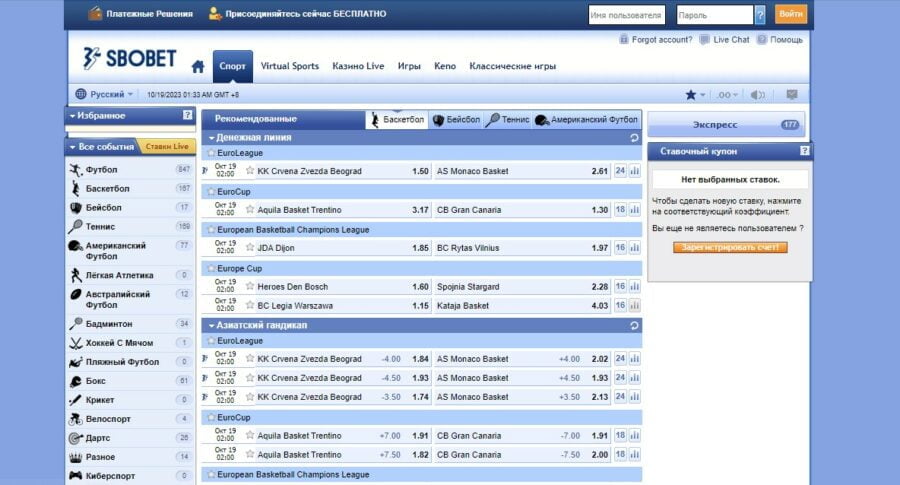900x485 pixels.
Task: Collapse the Избранное panel
Action: point(72,116)
